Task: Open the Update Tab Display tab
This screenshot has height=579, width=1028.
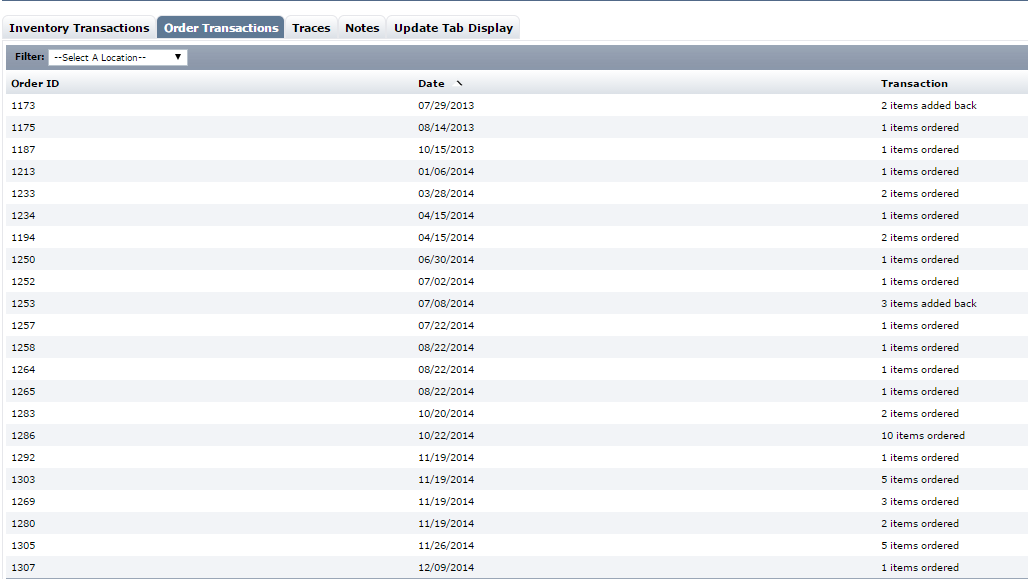Action: 453,28
